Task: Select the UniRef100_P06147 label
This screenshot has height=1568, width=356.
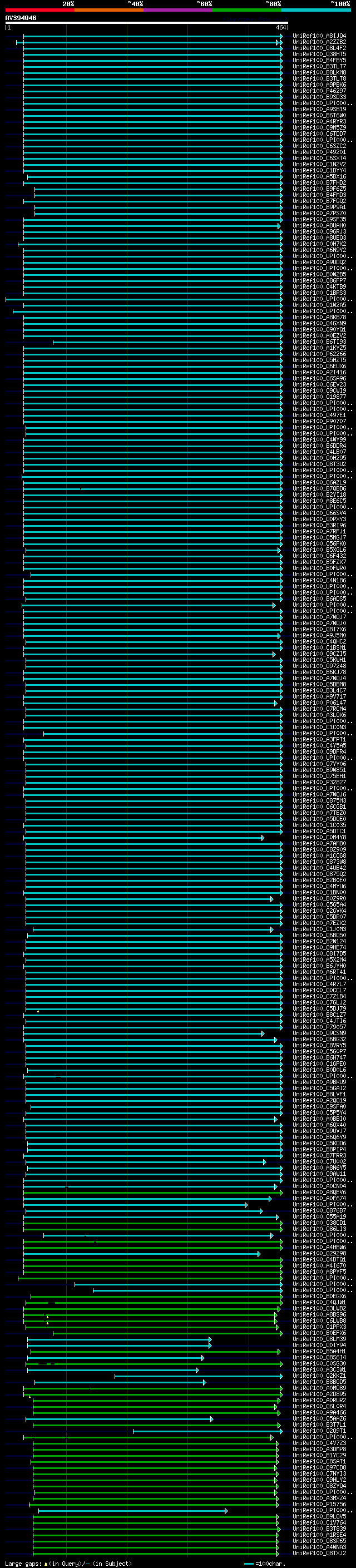Action: click(x=319, y=703)
